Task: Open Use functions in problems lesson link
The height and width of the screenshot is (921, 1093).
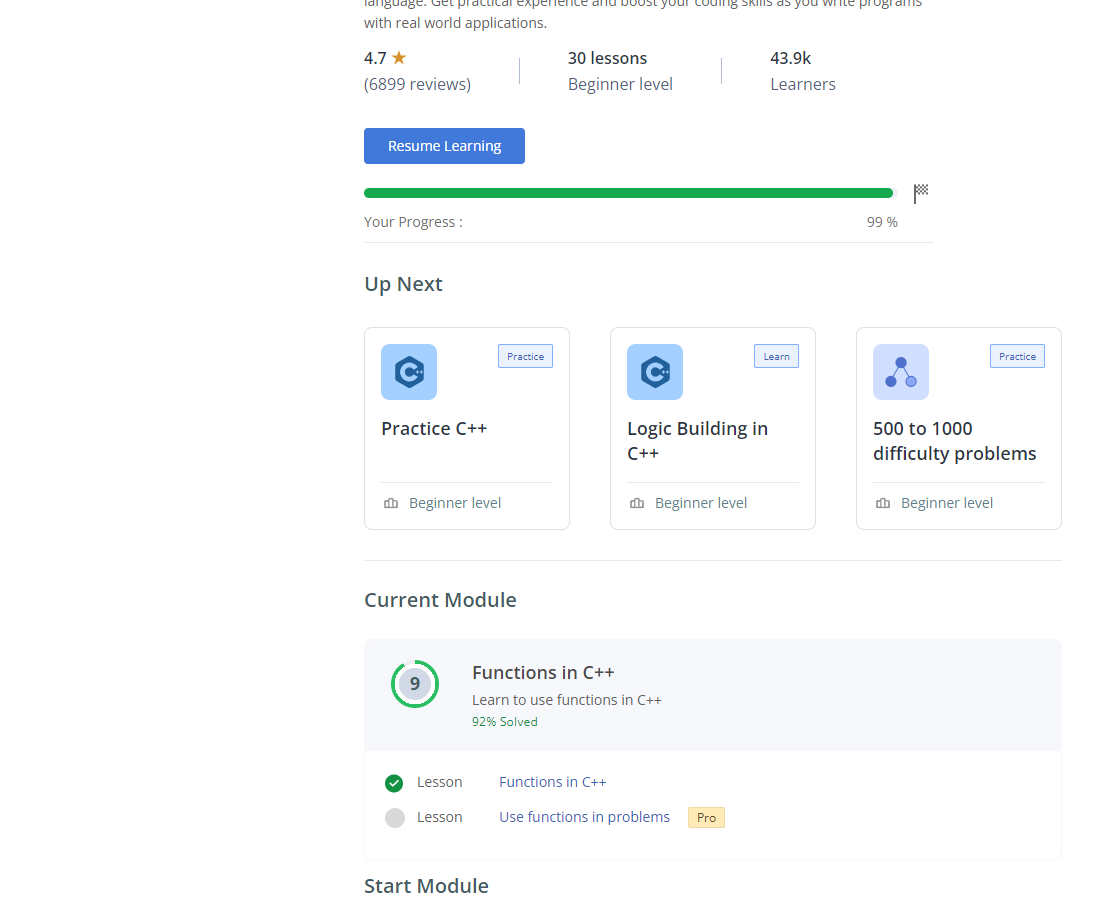Action: point(584,817)
